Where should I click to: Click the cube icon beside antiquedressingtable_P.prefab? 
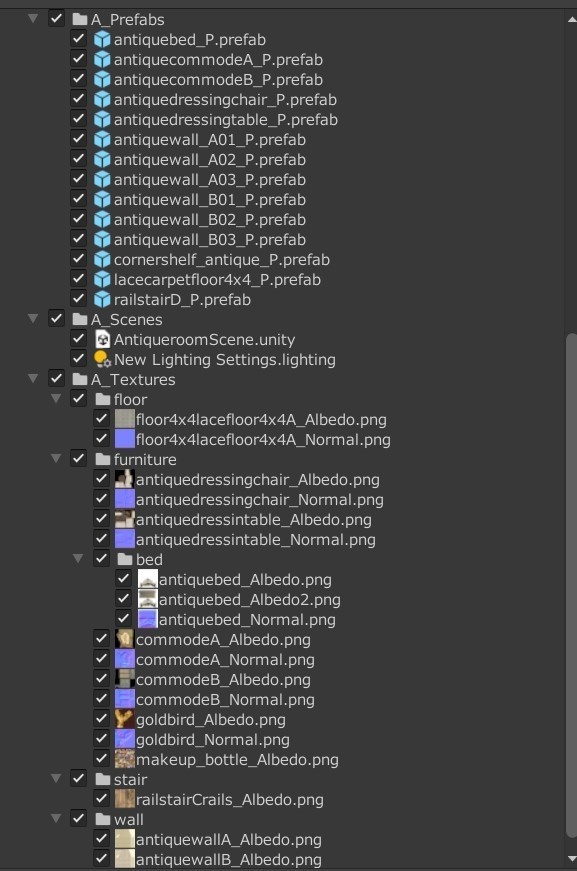coord(102,119)
